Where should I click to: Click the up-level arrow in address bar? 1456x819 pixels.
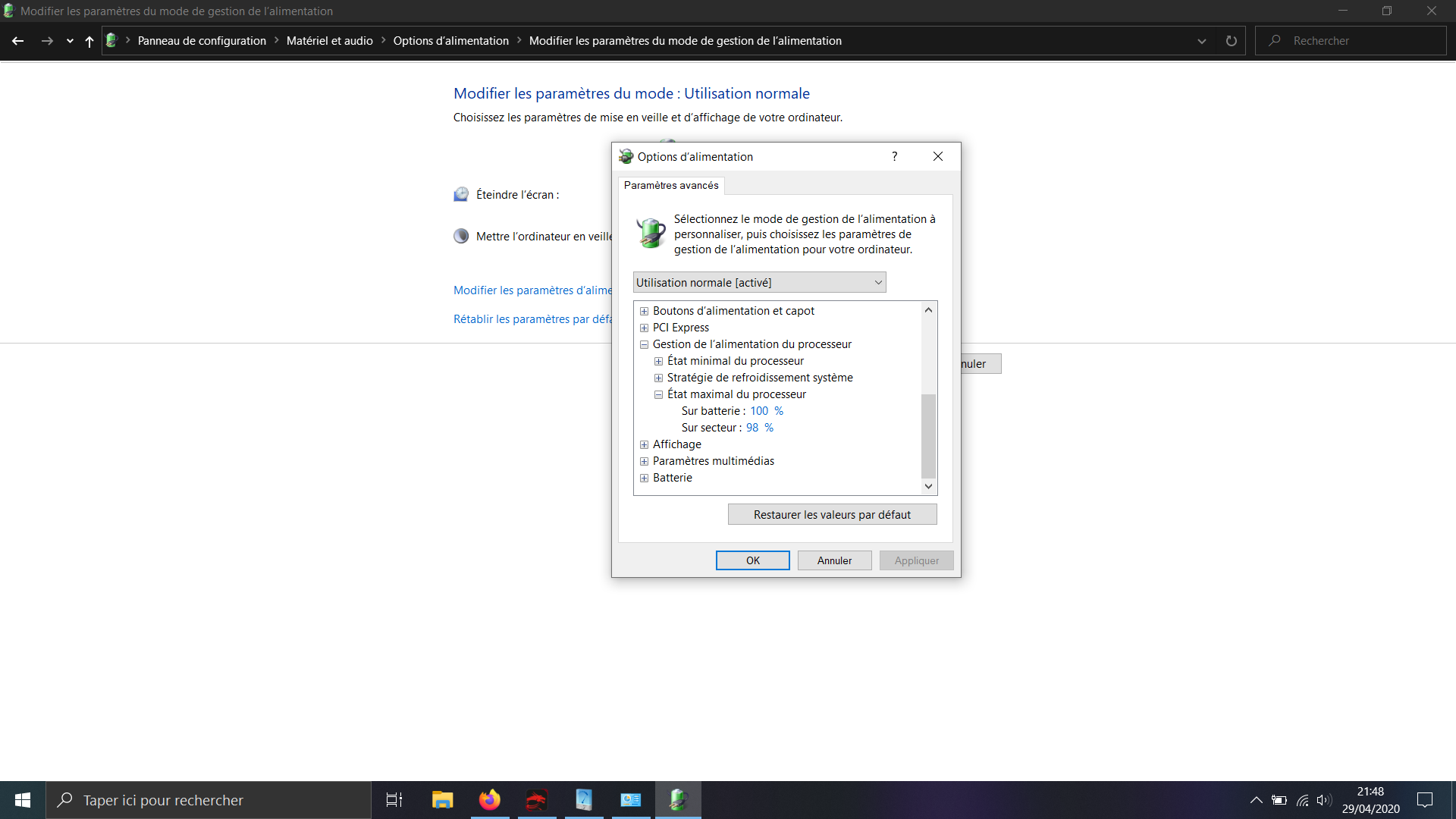click(x=89, y=41)
